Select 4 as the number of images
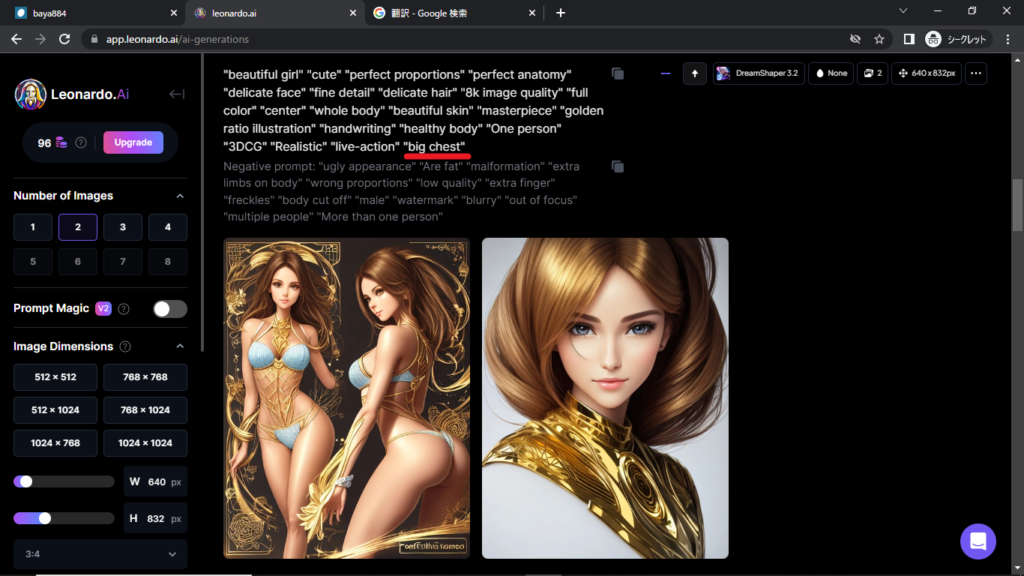Image resolution: width=1024 pixels, height=576 pixels. pyautogui.click(x=167, y=227)
